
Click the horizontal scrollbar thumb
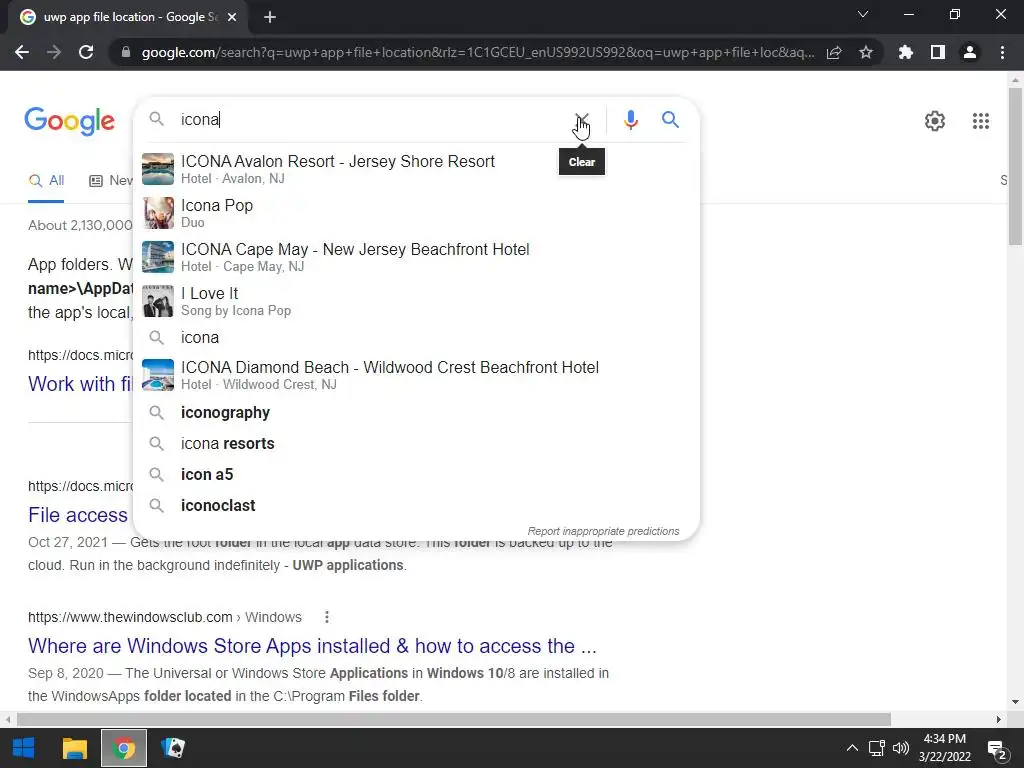click(454, 719)
